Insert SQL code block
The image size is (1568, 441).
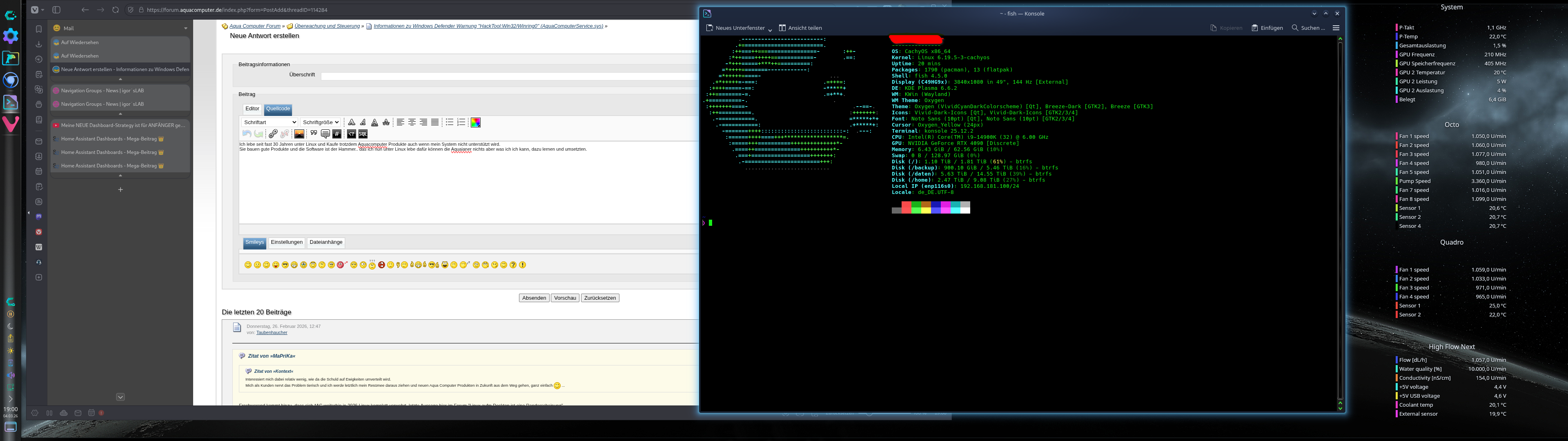coord(363,134)
